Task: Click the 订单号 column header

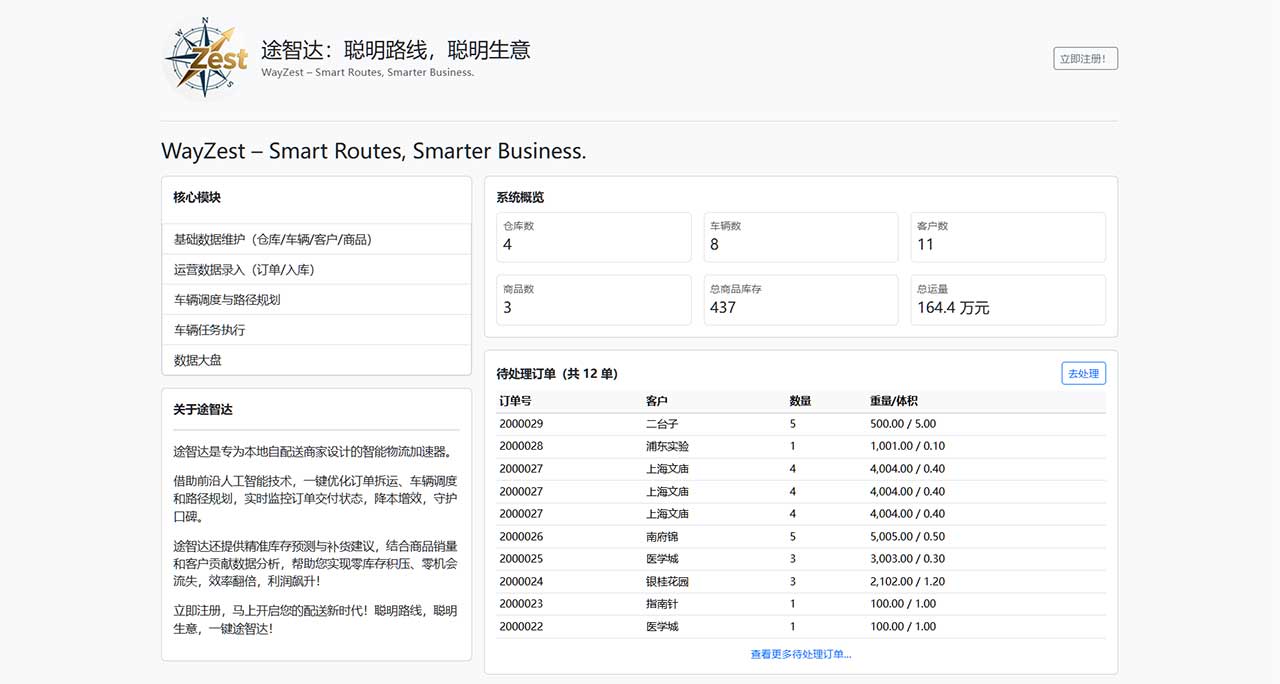Action: tap(519, 400)
